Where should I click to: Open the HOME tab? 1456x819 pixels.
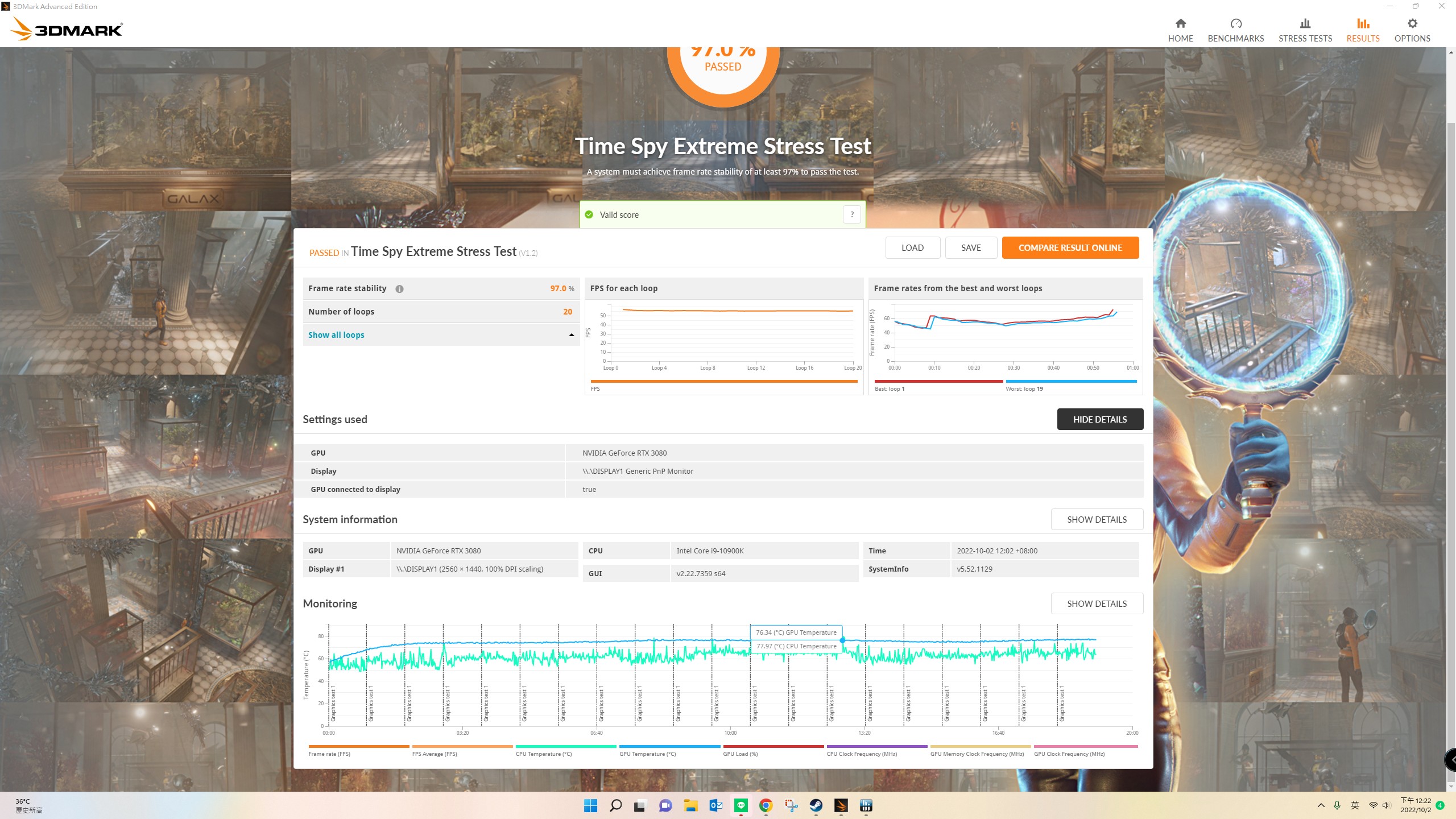1180,30
